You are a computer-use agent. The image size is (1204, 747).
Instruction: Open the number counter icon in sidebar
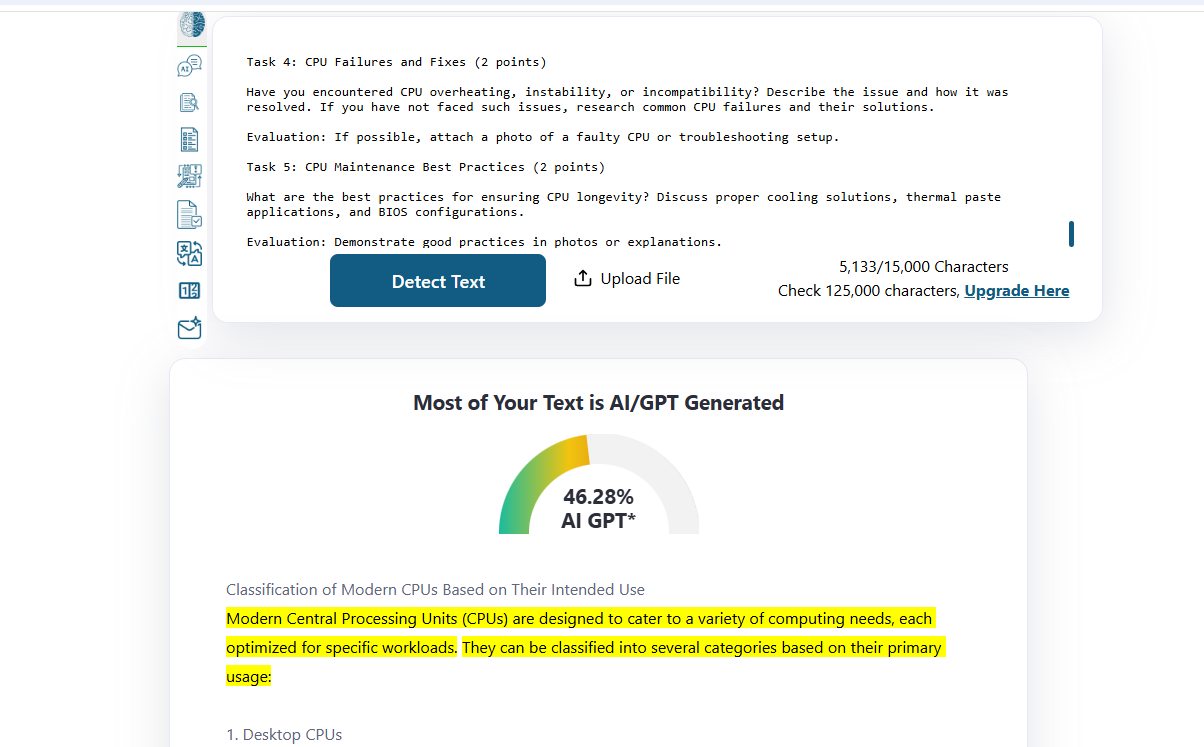[189, 291]
